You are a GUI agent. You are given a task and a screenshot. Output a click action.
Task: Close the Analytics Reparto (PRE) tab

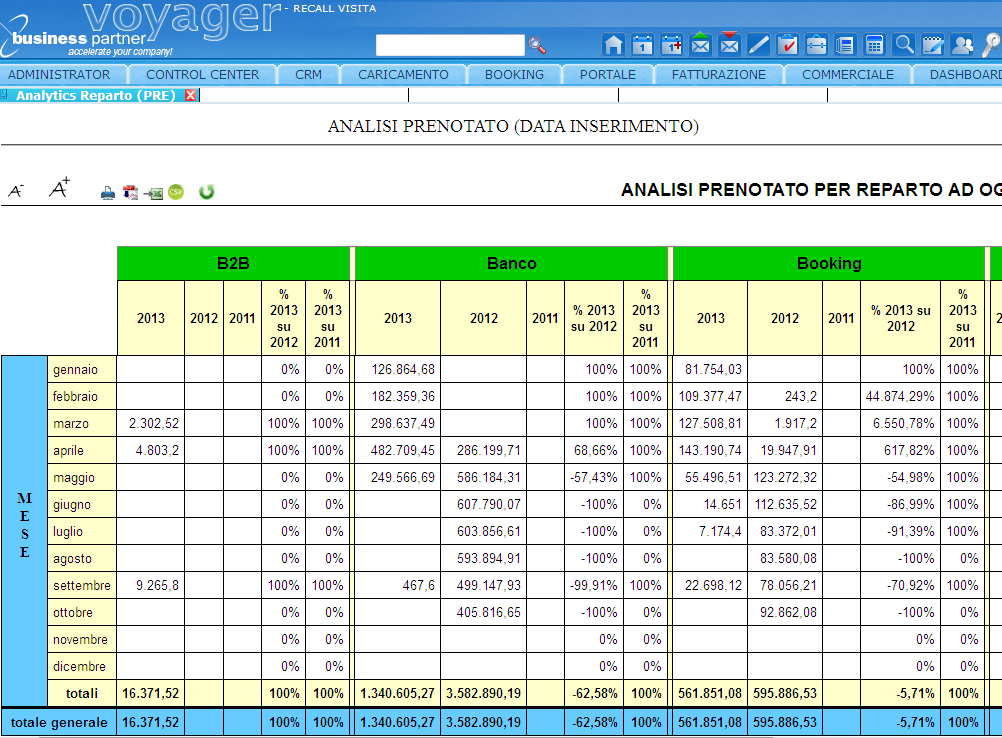190,95
